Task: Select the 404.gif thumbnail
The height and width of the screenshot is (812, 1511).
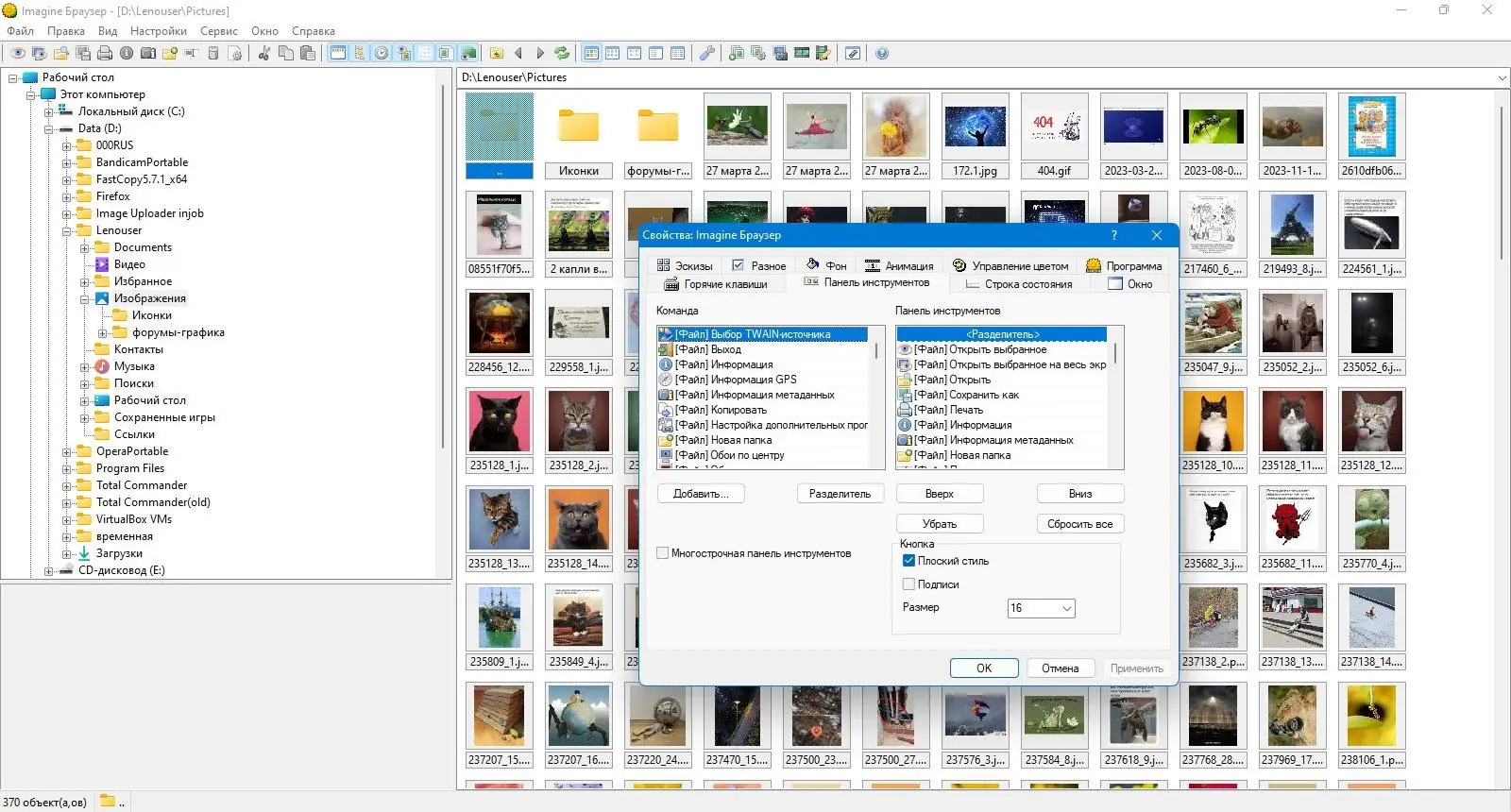Action: [x=1055, y=135]
